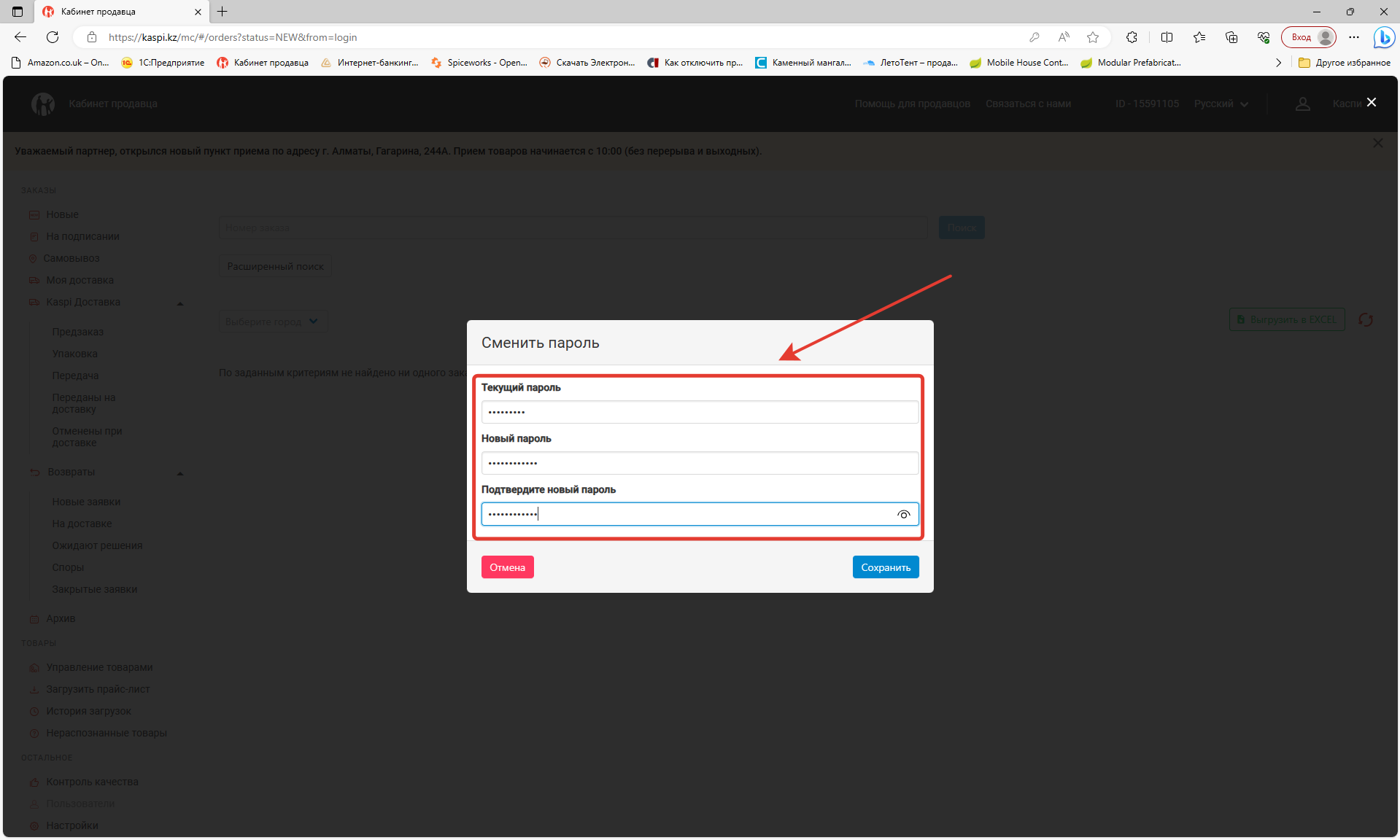Open browser settings and more menu
This screenshot has width=1400, height=840.
(1354, 37)
